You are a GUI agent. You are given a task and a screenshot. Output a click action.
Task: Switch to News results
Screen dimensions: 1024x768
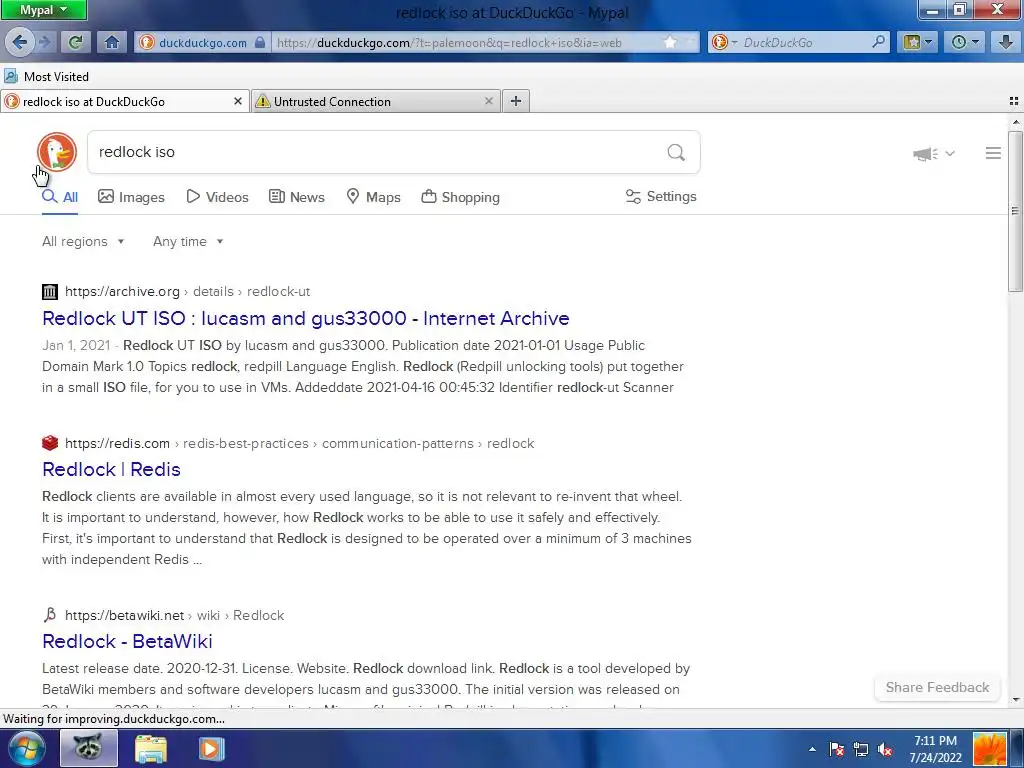pyautogui.click(x=296, y=197)
